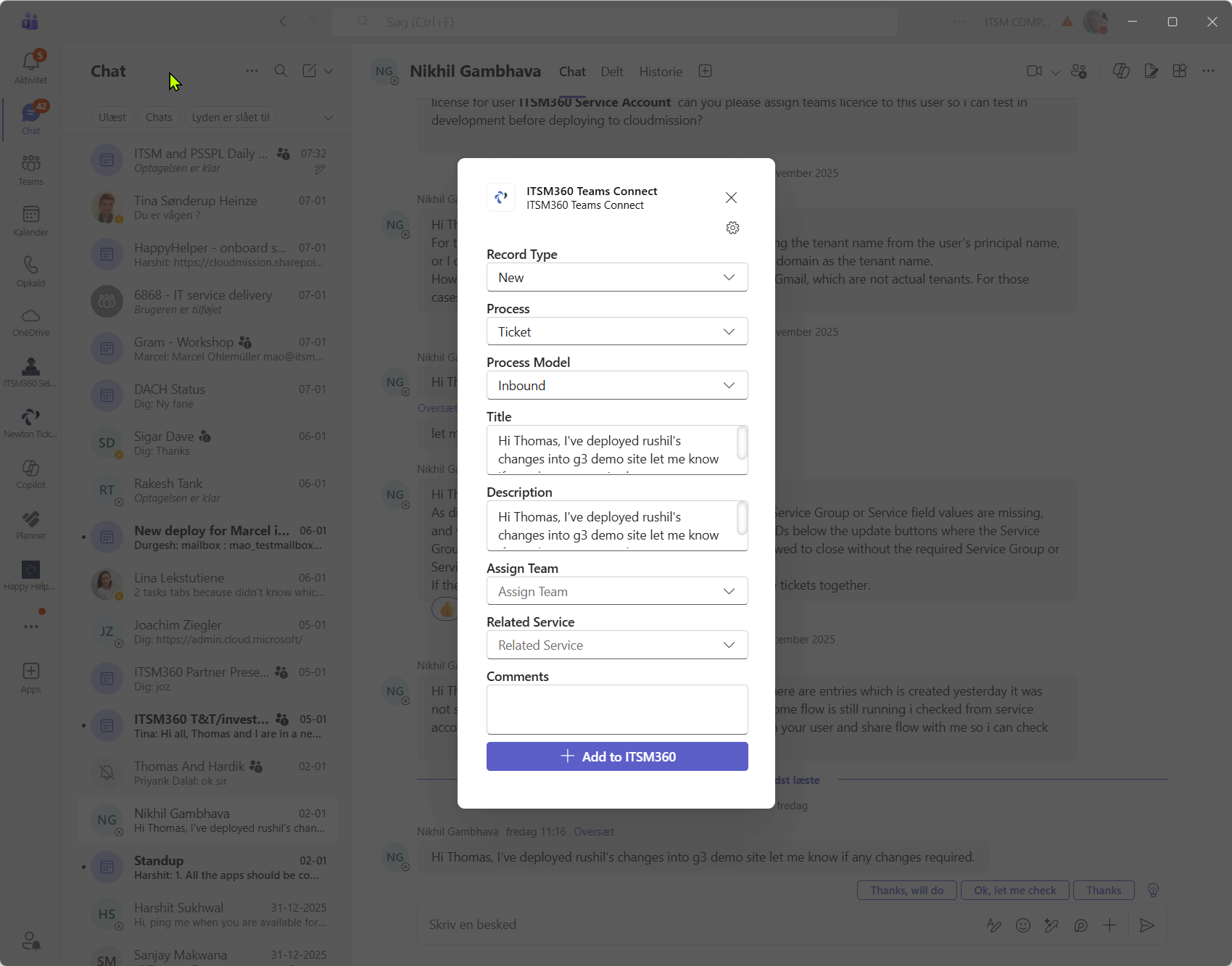Click the Add to ITSM360 button
Screen dimensions: 1232x966
click(x=616, y=756)
